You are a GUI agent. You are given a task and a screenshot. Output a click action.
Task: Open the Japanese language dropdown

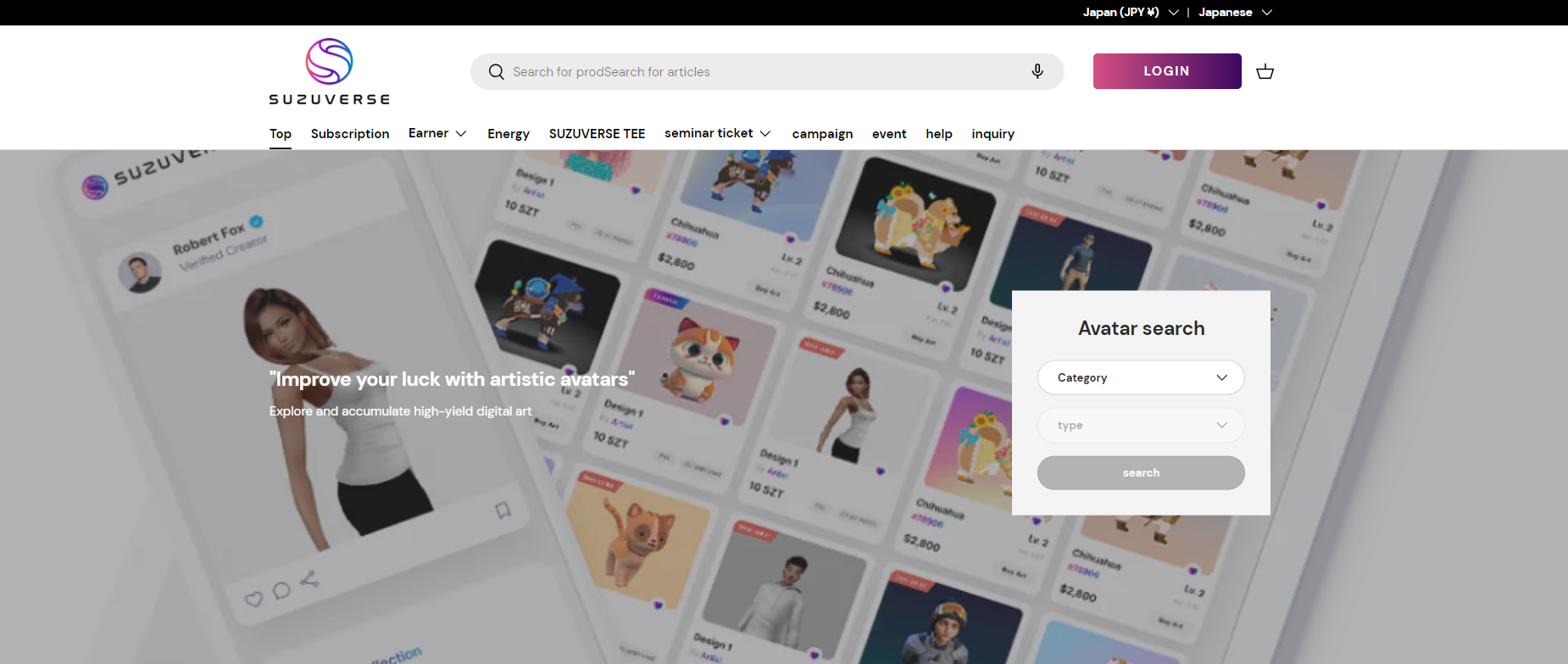click(1235, 12)
